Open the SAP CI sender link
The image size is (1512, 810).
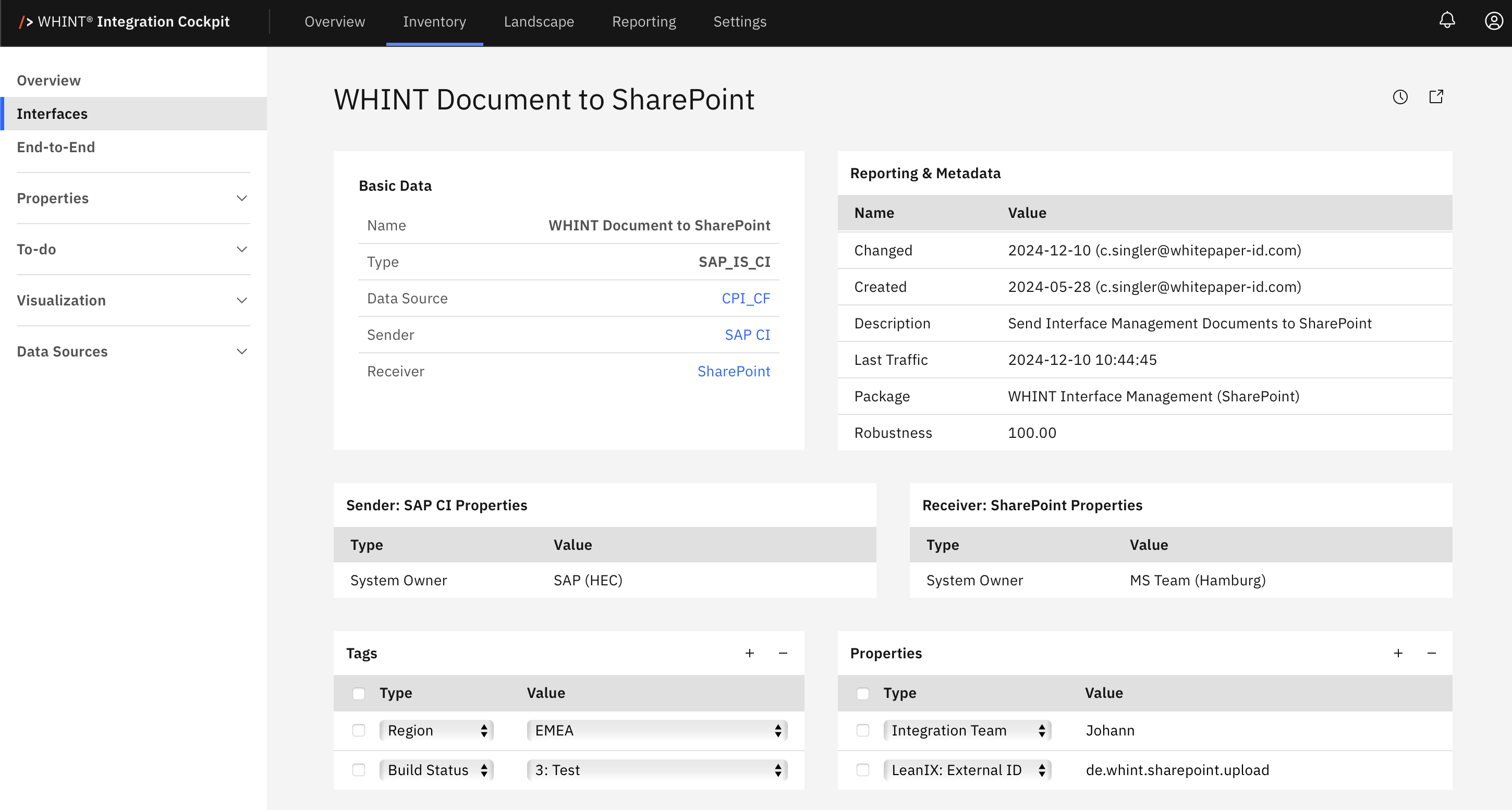click(747, 335)
